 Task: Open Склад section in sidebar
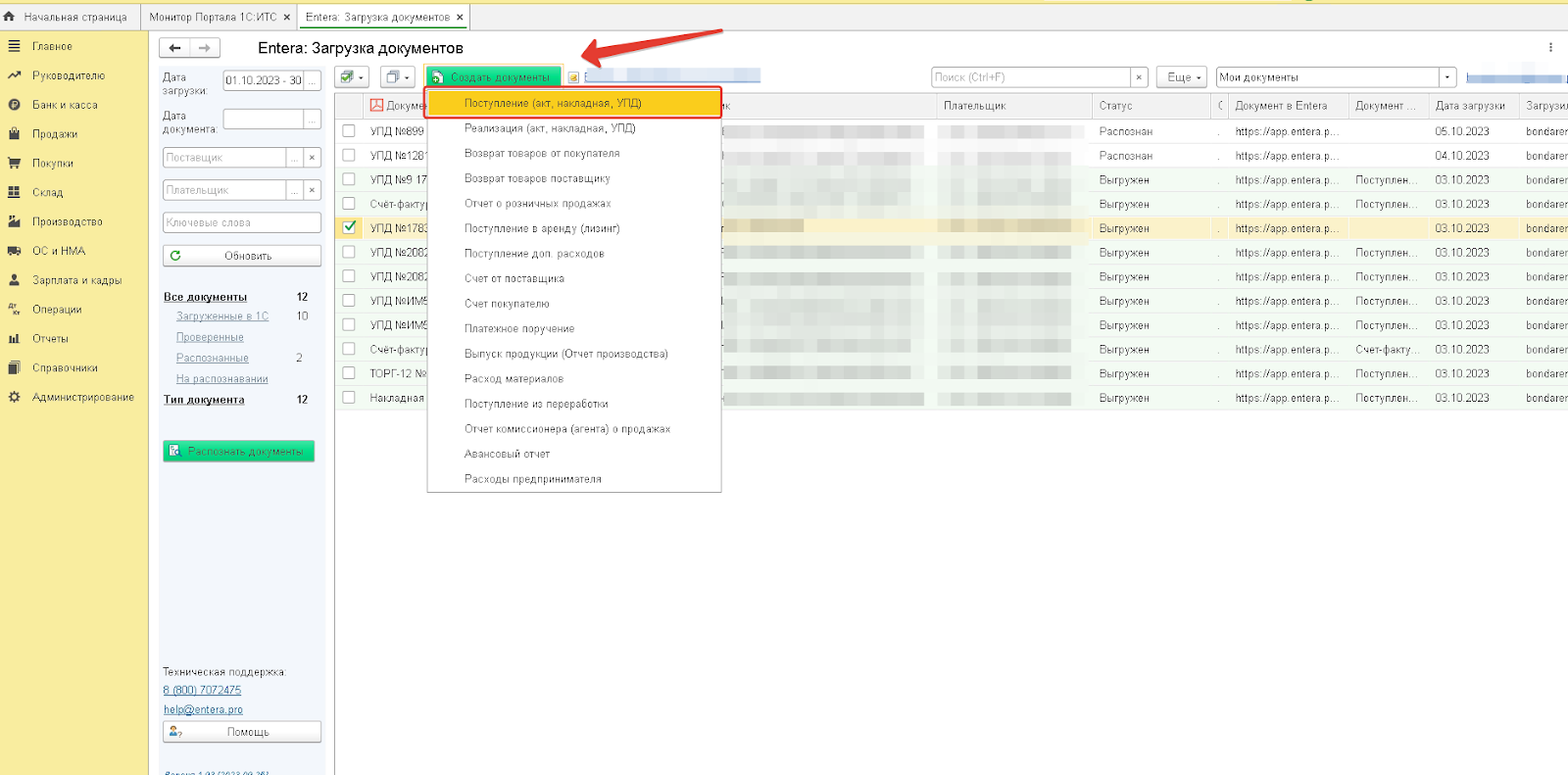coord(47,193)
